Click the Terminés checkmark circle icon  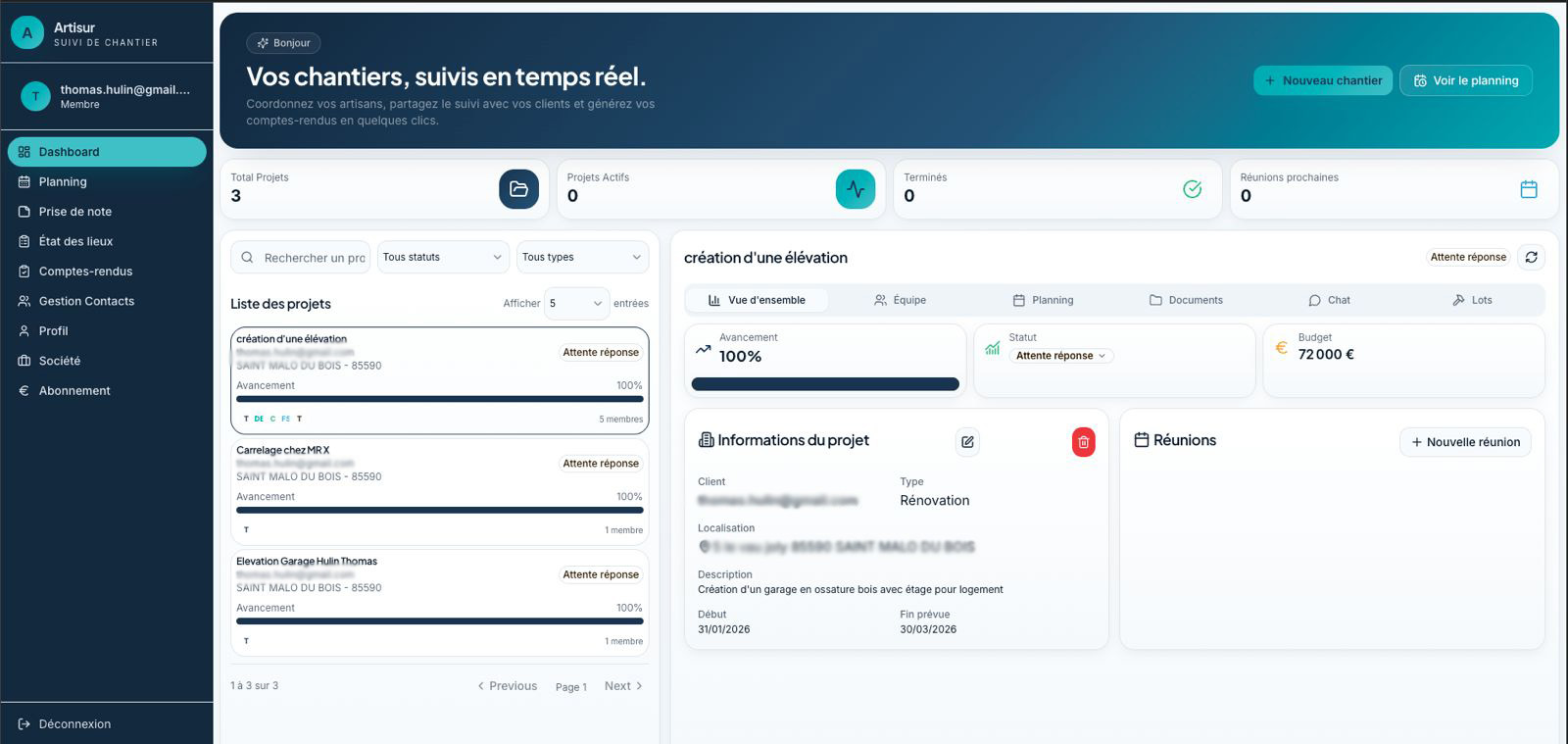1192,189
